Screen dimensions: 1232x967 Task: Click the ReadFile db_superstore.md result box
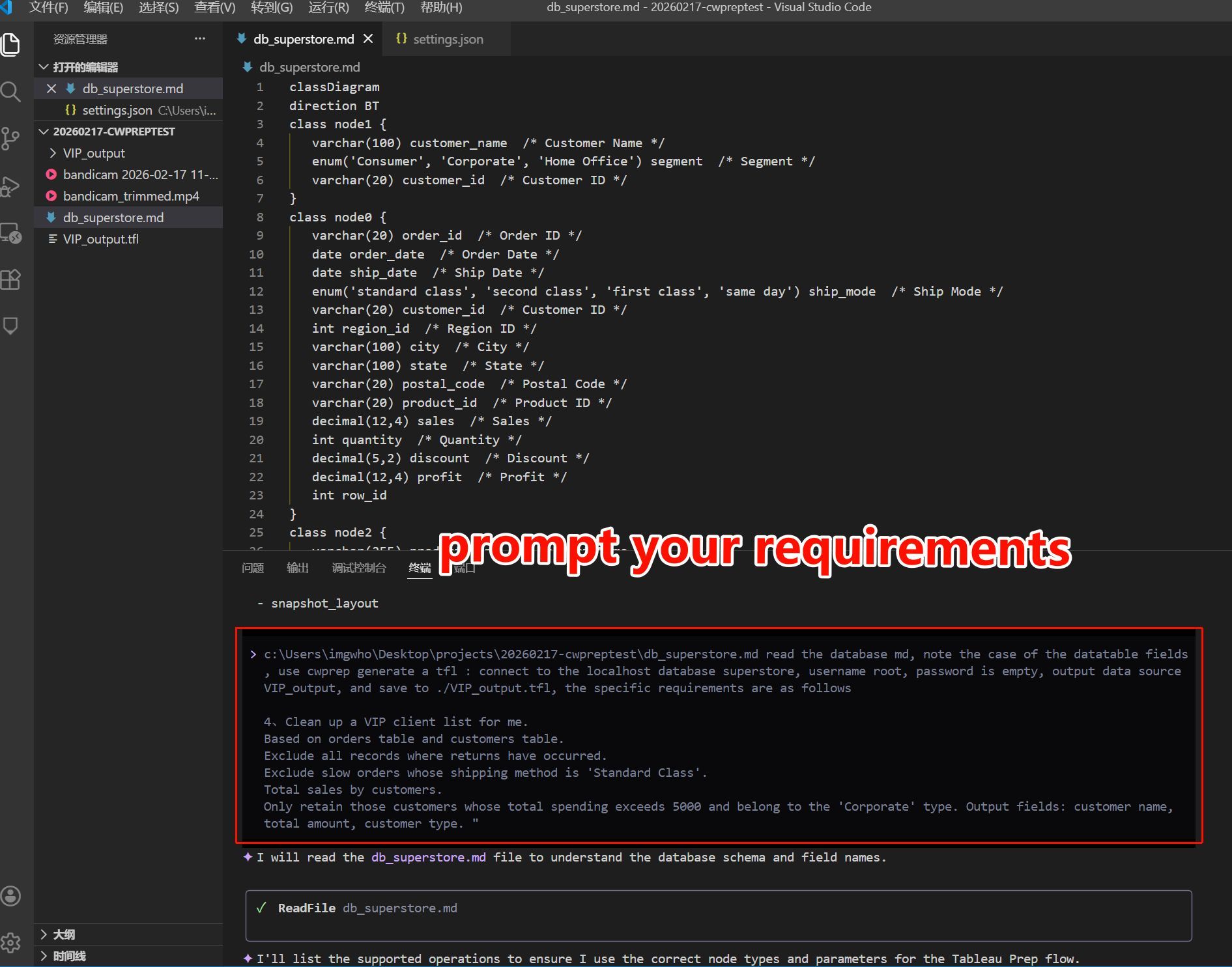[x=718, y=915]
